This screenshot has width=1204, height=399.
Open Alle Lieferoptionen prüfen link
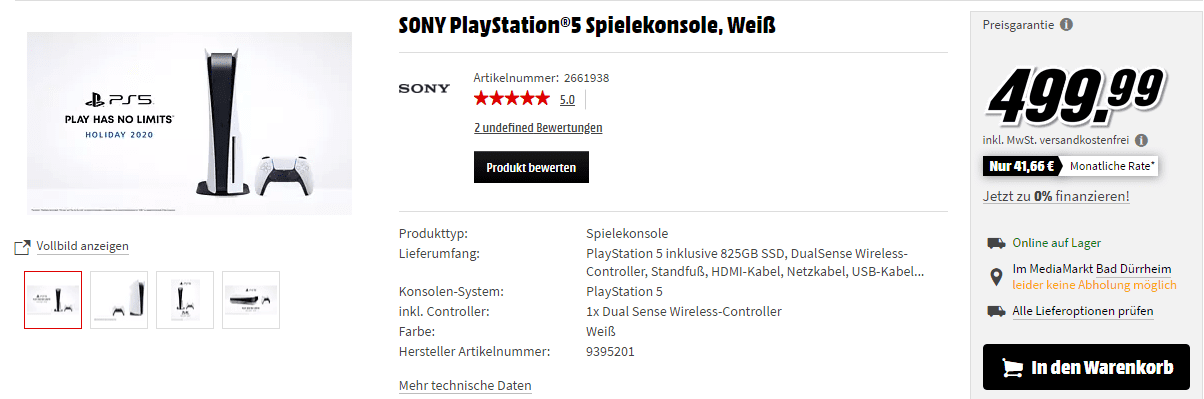click(1083, 311)
